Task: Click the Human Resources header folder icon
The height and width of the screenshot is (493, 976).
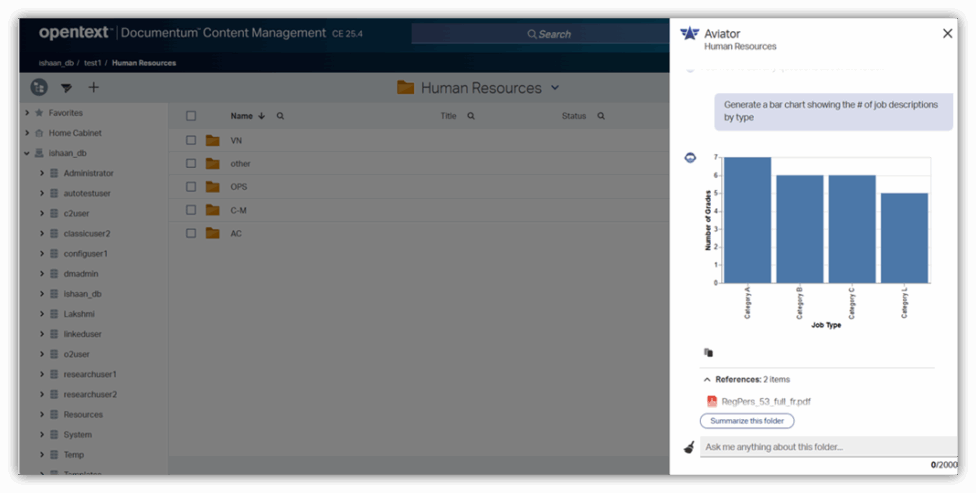Action: [x=406, y=88]
